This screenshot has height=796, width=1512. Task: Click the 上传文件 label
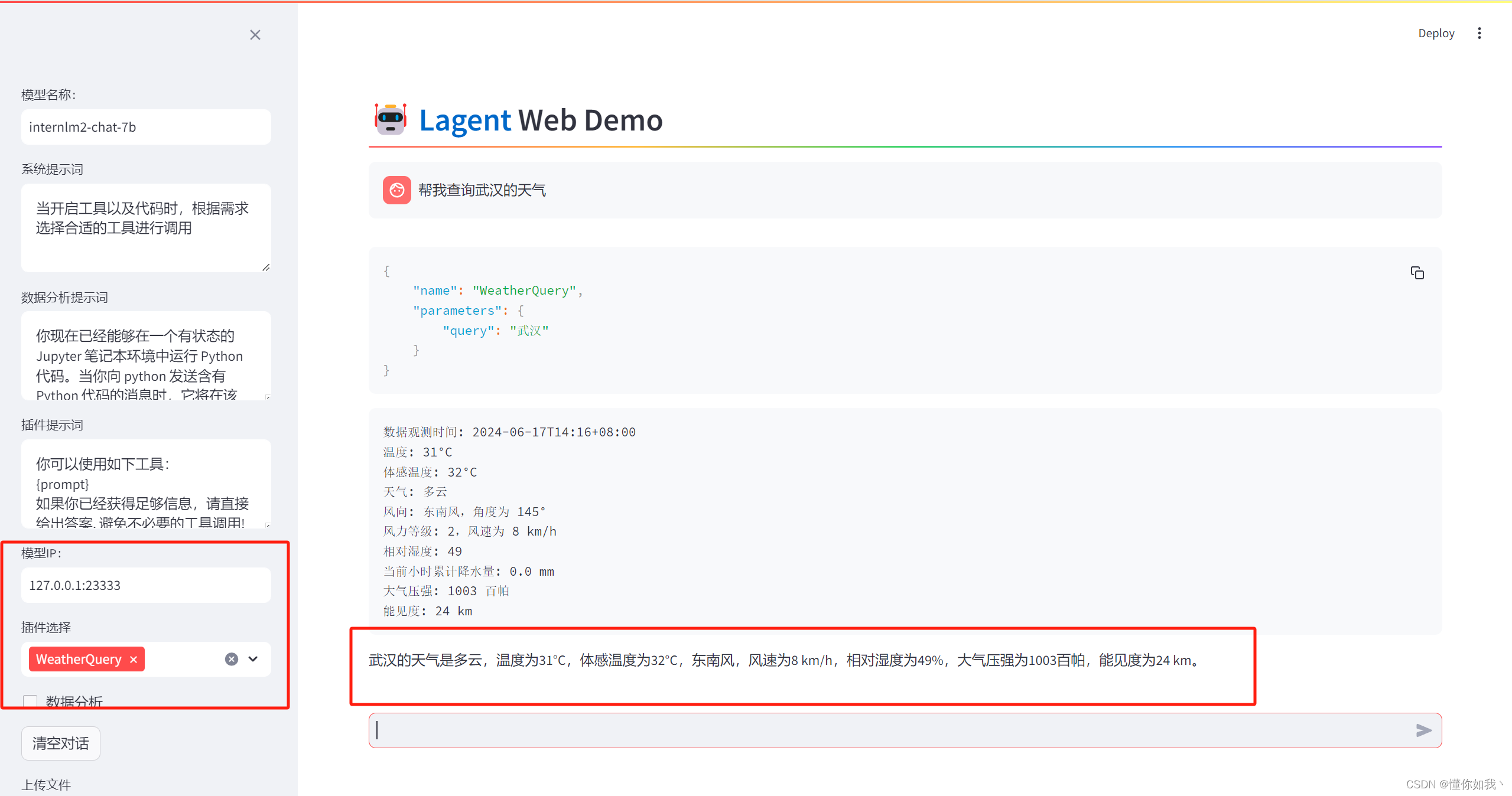pyautogui.click(x=46, y=785)
